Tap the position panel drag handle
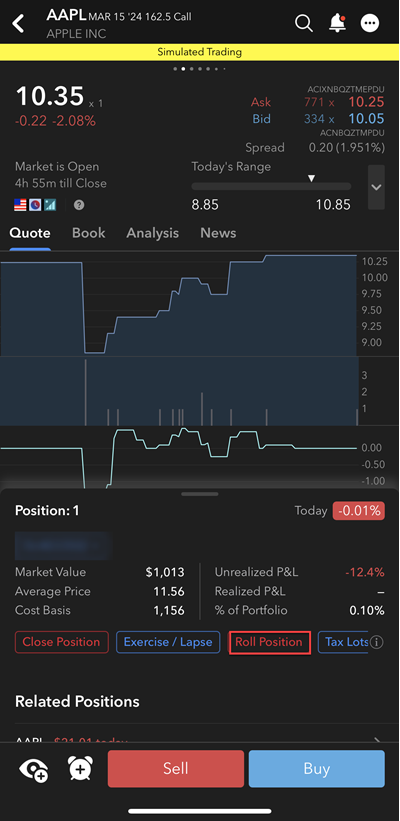The width and height of the screenshot is (400, 821). coord(199,494)
